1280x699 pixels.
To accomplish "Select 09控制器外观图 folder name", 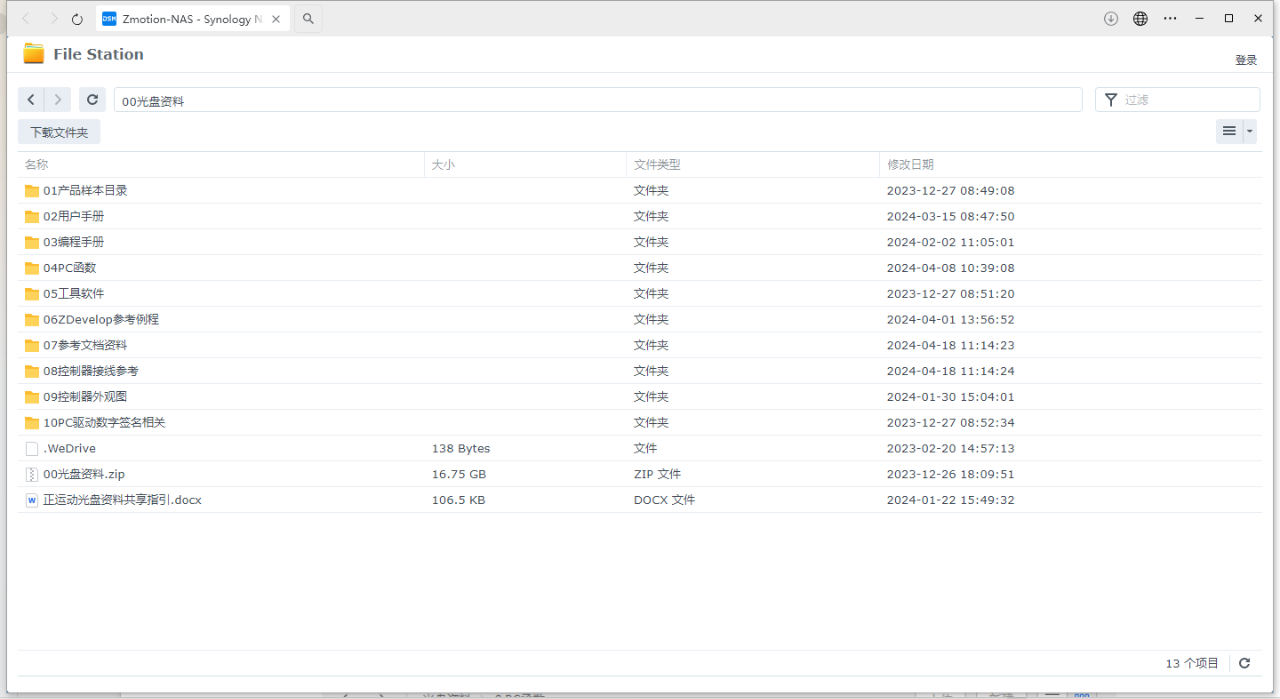I will [x=85, y=397].
